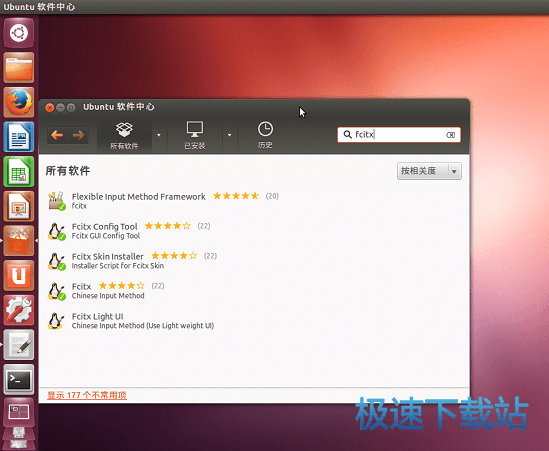Open the Ubuntu Dash home button

[x=19, y=33]
